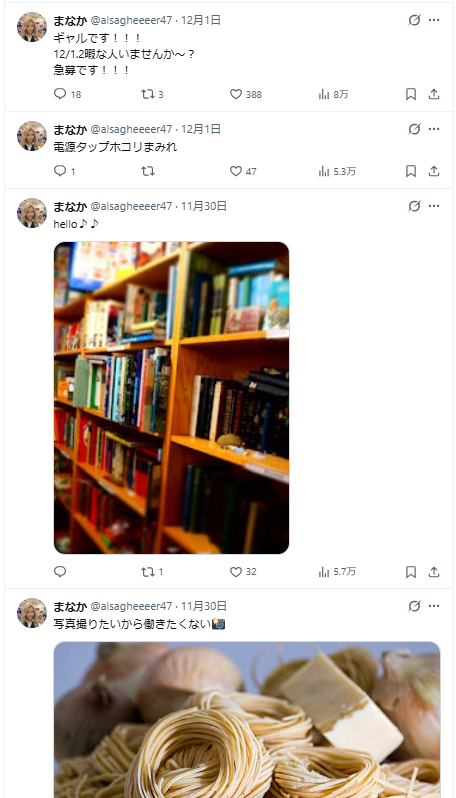Open the bookshelf photo

172,398
